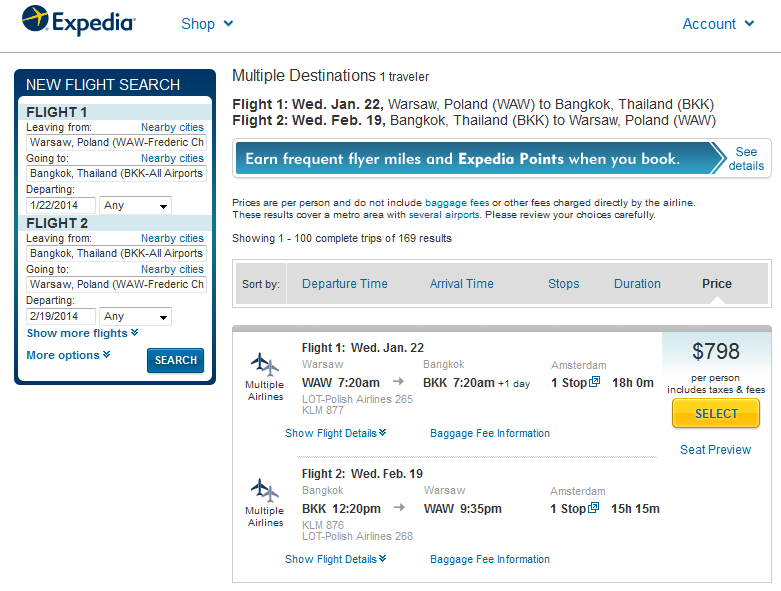This screenshot has width=781, height=591.
Task: Click Flight 2 departing date 2/19/2014 field
Action: [60, 316]
